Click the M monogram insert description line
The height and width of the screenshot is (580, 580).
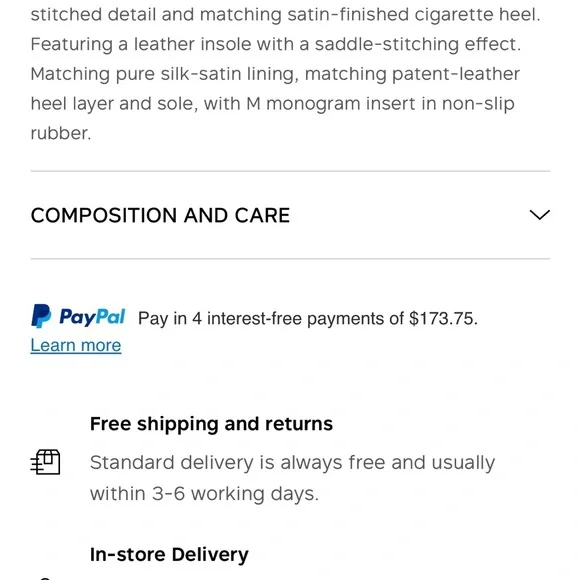coord(273,104)
